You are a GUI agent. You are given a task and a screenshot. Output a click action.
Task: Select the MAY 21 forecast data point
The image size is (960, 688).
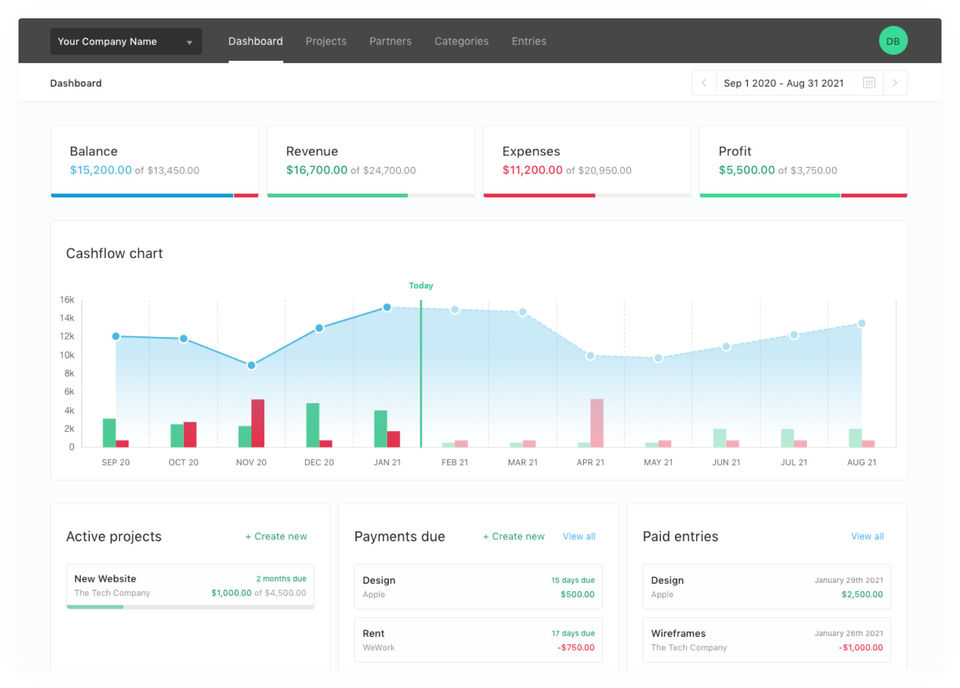[x=658, y=358]
